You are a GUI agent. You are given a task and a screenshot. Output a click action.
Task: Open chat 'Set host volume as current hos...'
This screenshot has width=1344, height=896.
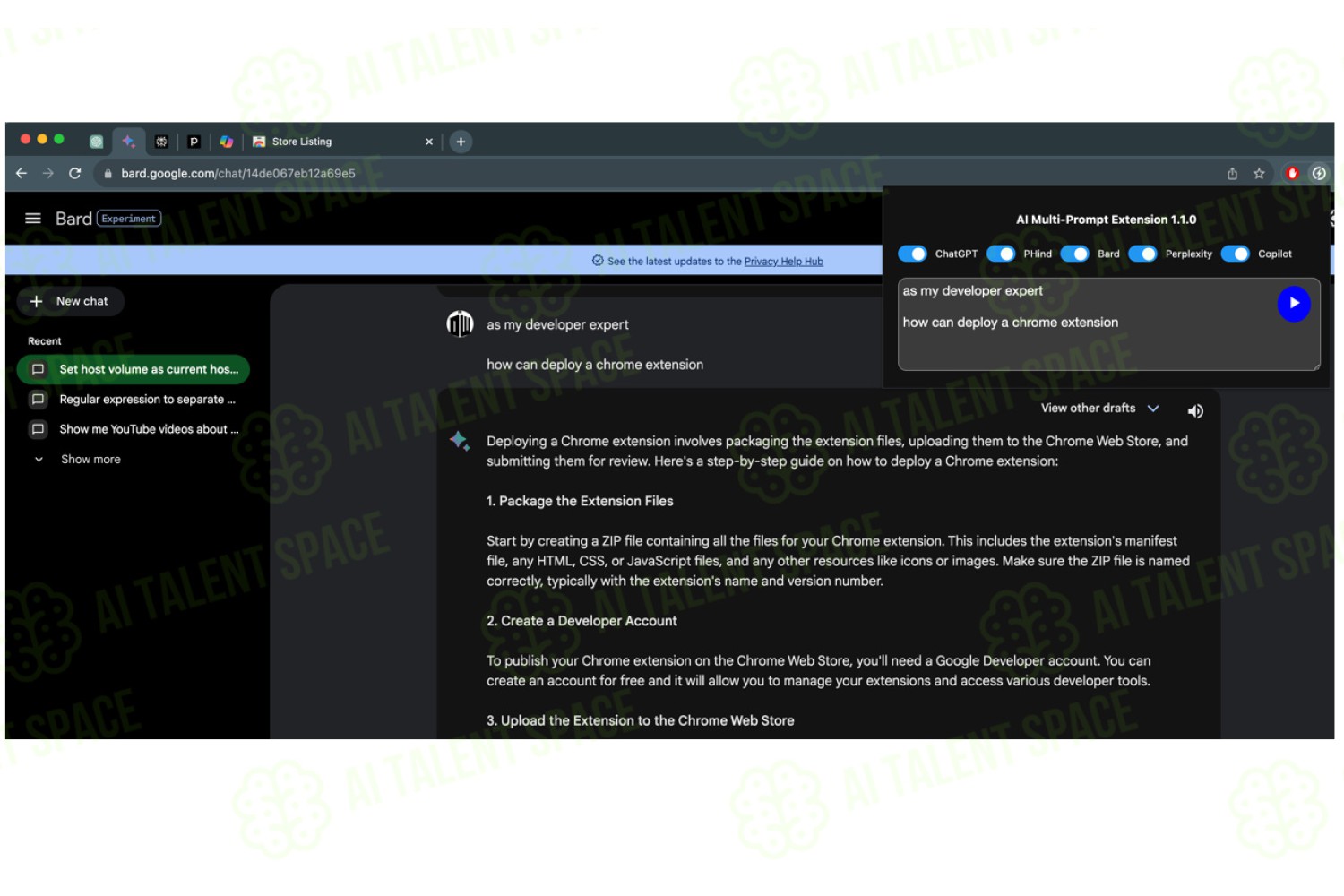[134, 369]
